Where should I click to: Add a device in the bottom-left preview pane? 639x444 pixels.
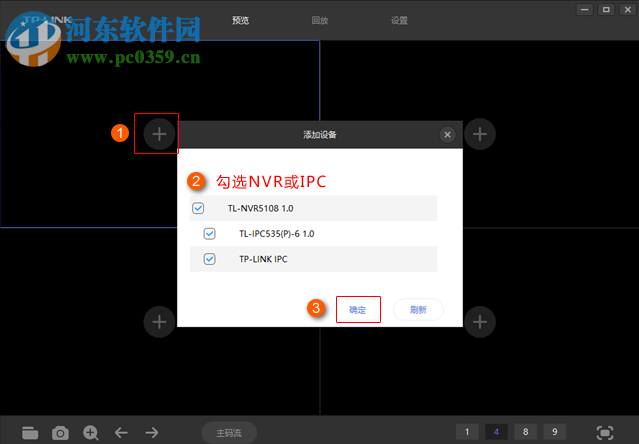pos(159,322)
